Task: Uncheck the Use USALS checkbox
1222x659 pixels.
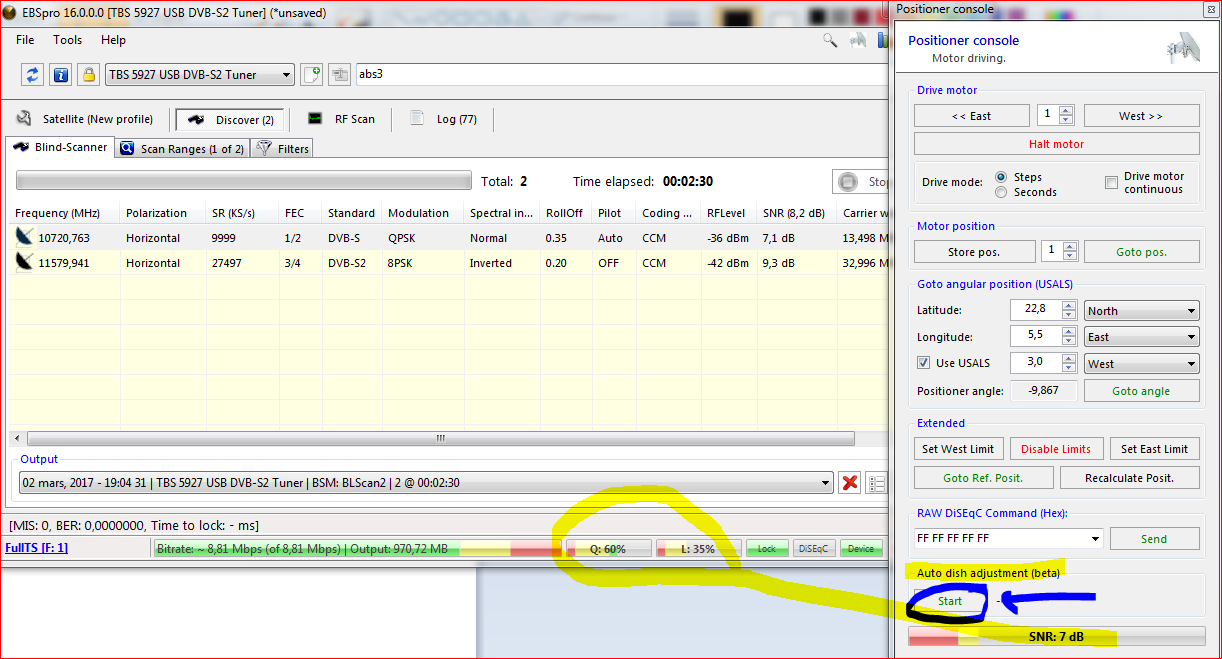Action: [x=923, y=363]
